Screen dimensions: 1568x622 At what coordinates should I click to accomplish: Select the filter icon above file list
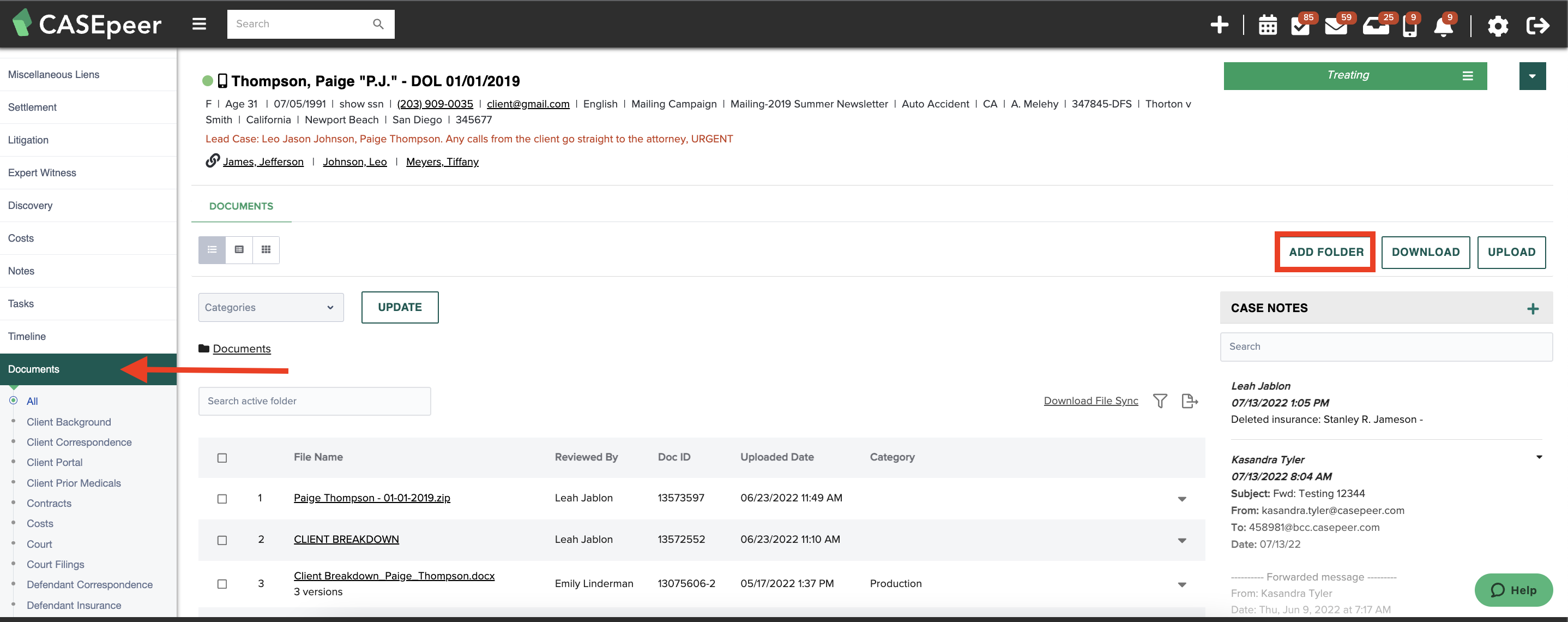coord(1160,400)
